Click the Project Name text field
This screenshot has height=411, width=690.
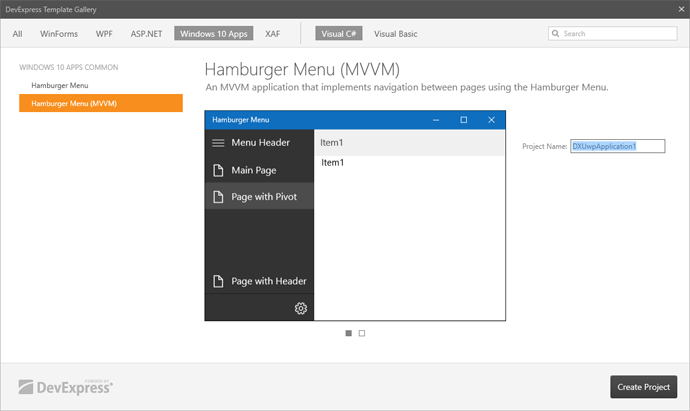(x=617, y=146)
